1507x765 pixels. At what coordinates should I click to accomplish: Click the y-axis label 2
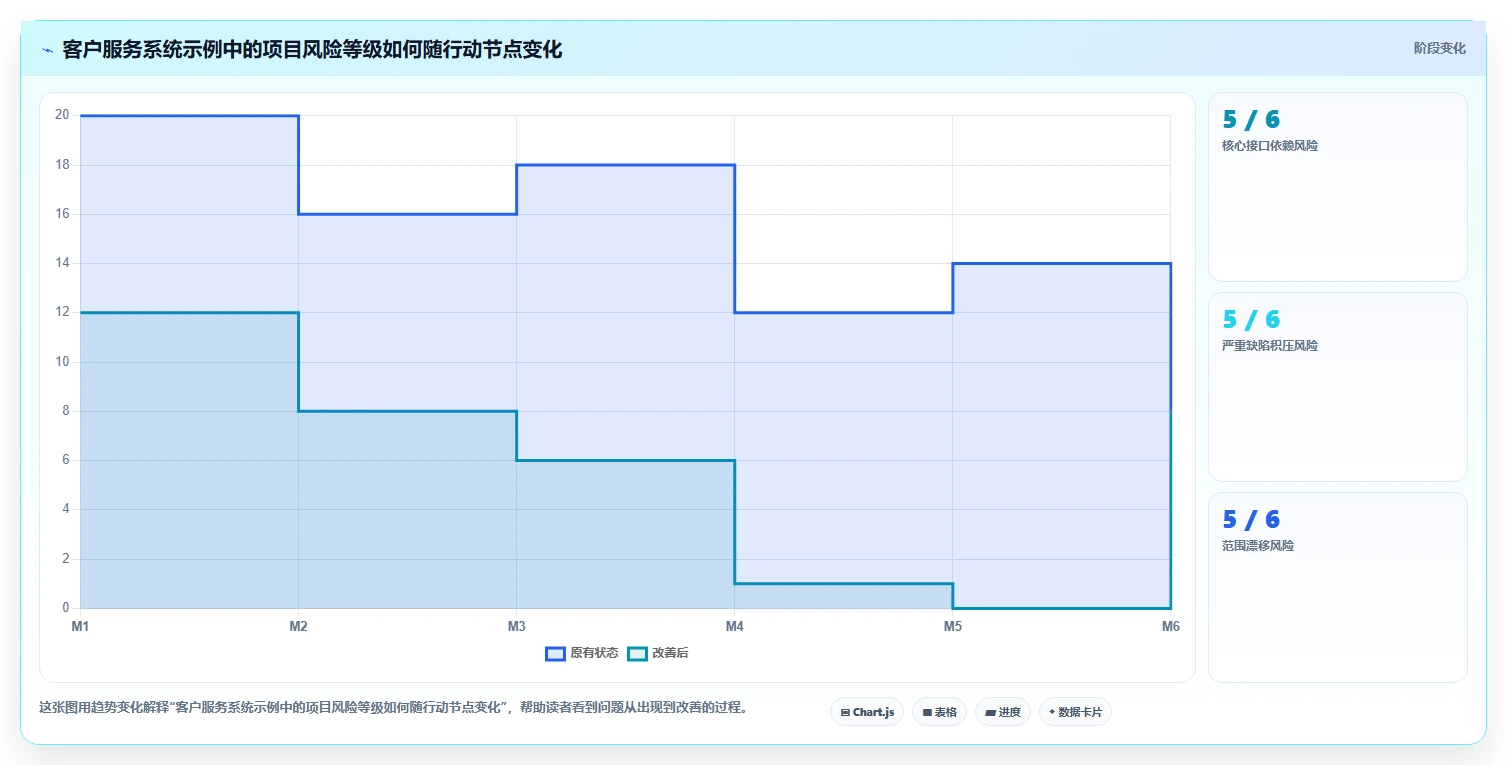(65, 559)
